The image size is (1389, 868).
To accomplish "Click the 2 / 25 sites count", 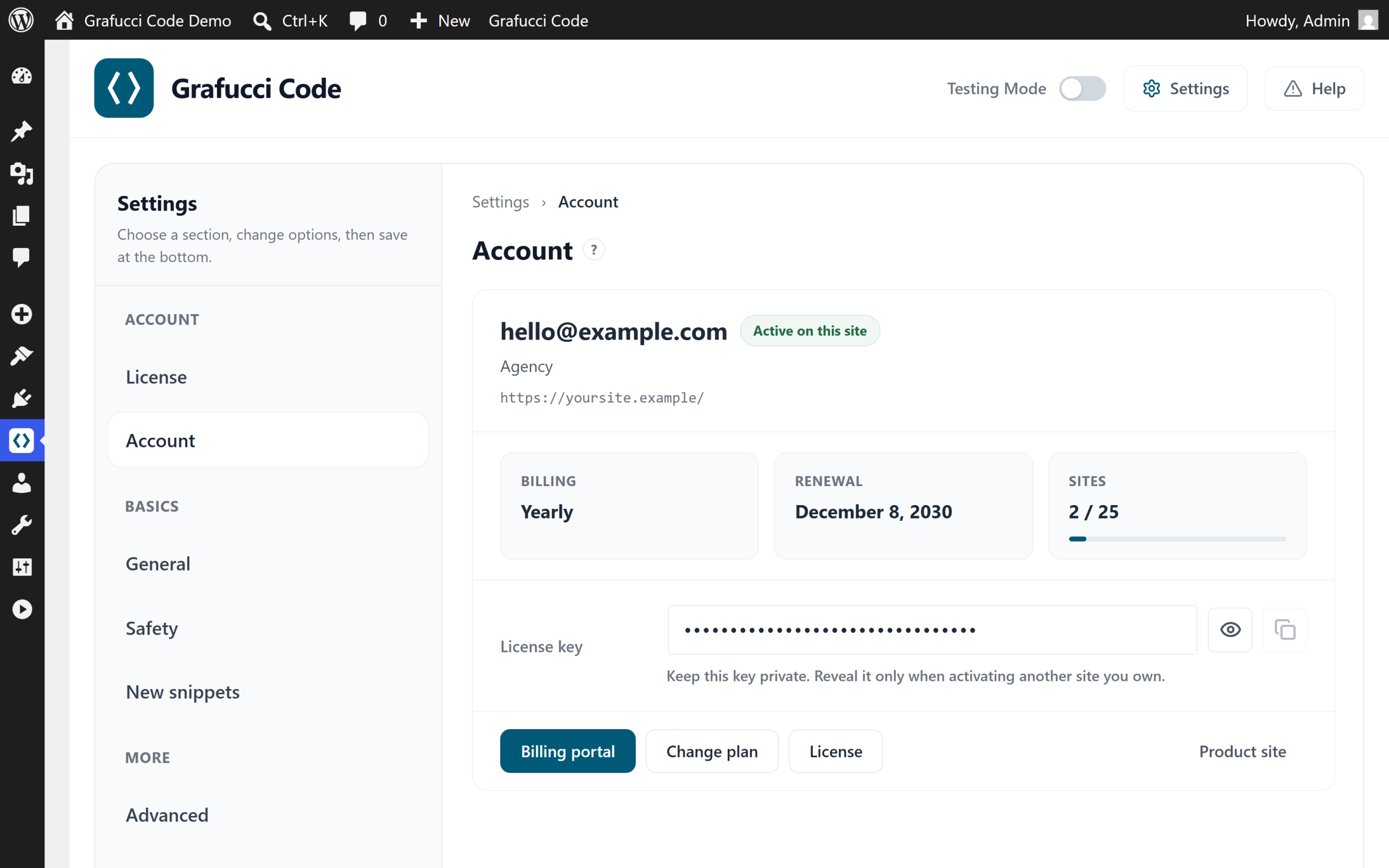I will click(1093, 512).
